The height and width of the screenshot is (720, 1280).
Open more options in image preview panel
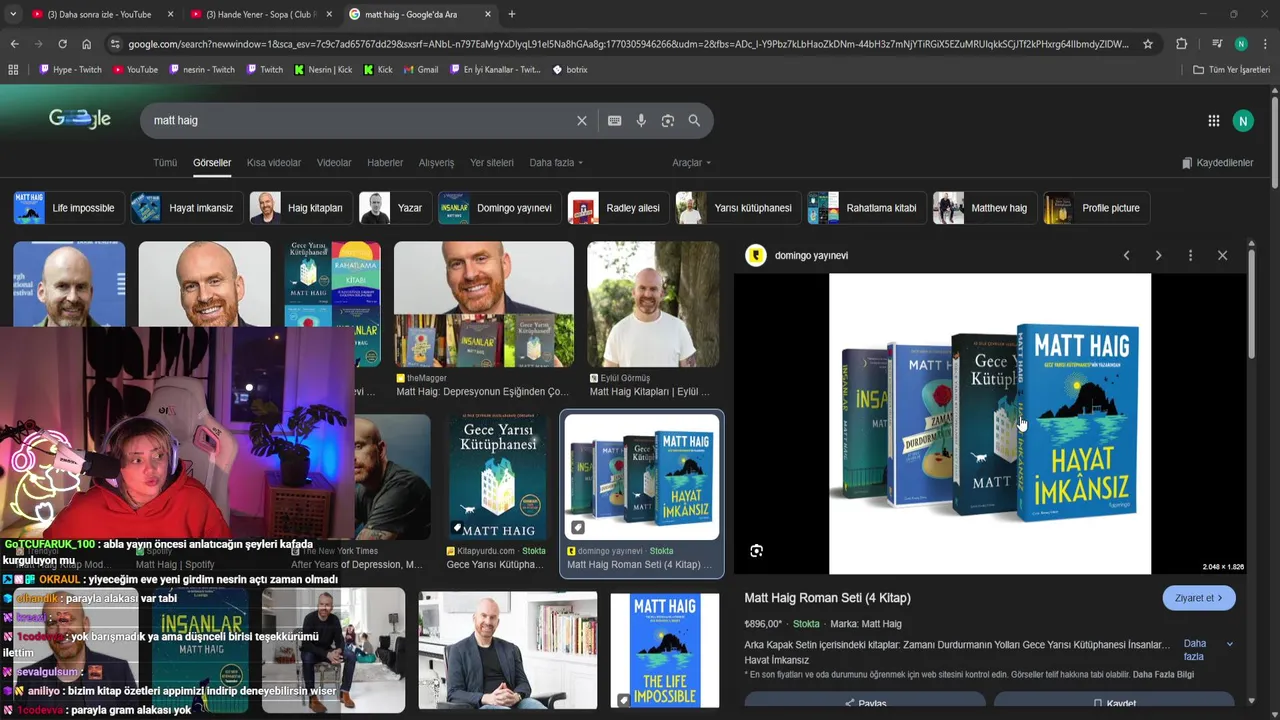pyautogui.click(x=1190, y=255)
